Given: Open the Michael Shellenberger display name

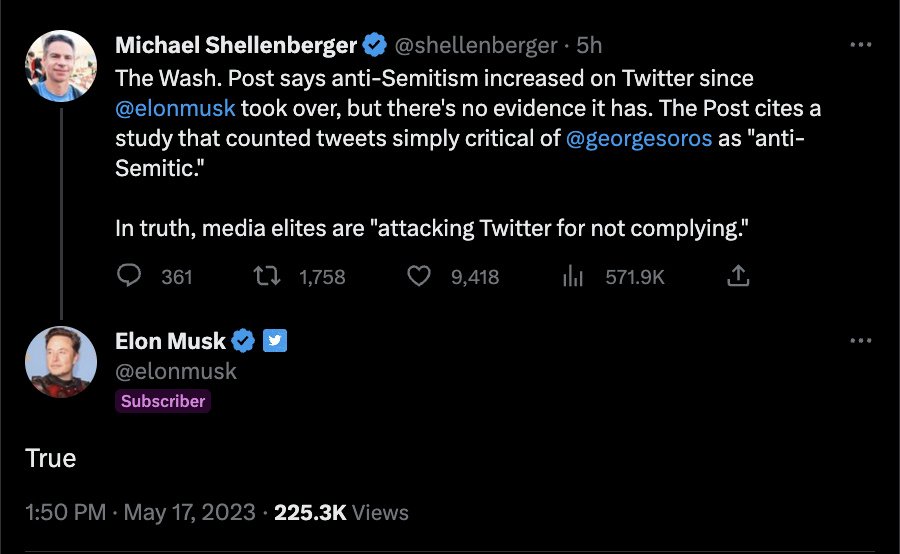Looking at the screenshot, I should pyautogui.click(x=236, y=45).
